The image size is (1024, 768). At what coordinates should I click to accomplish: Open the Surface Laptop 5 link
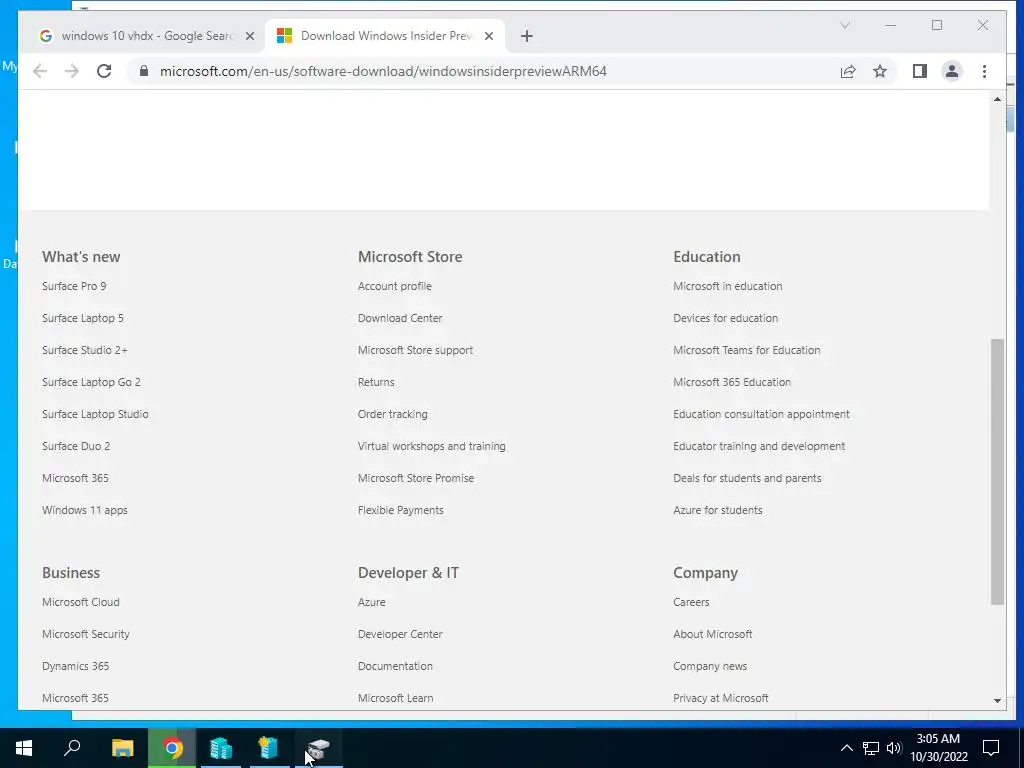[82, 318]
